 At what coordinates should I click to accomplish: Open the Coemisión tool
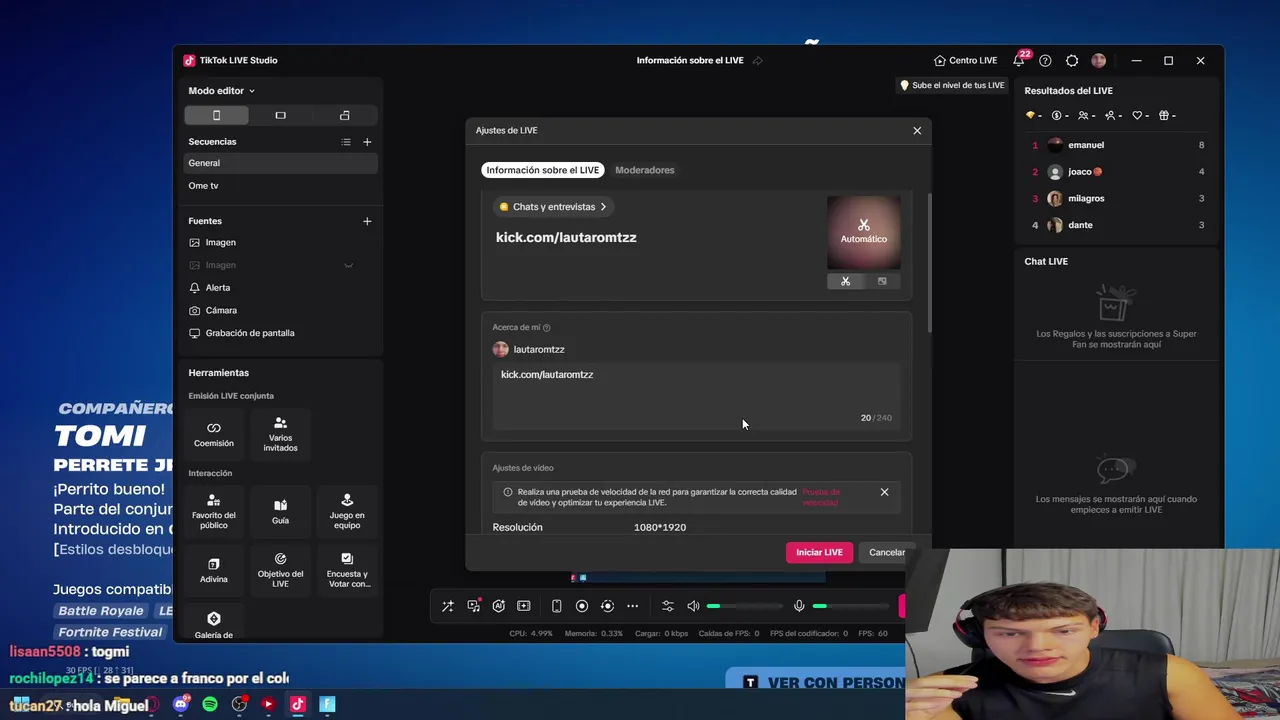[214, 434]
